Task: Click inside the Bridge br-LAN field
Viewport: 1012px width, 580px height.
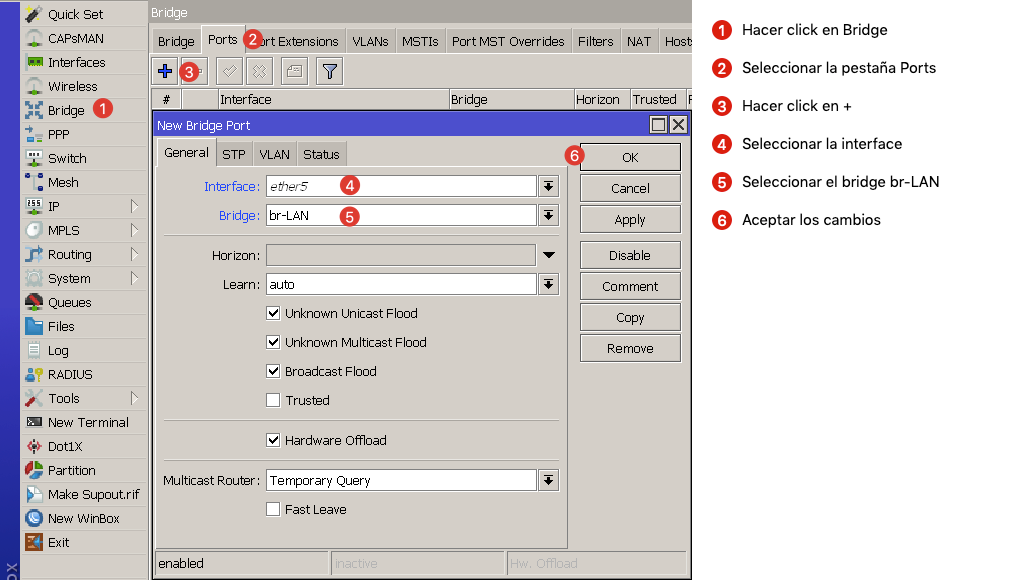Action: coord(400,215)
